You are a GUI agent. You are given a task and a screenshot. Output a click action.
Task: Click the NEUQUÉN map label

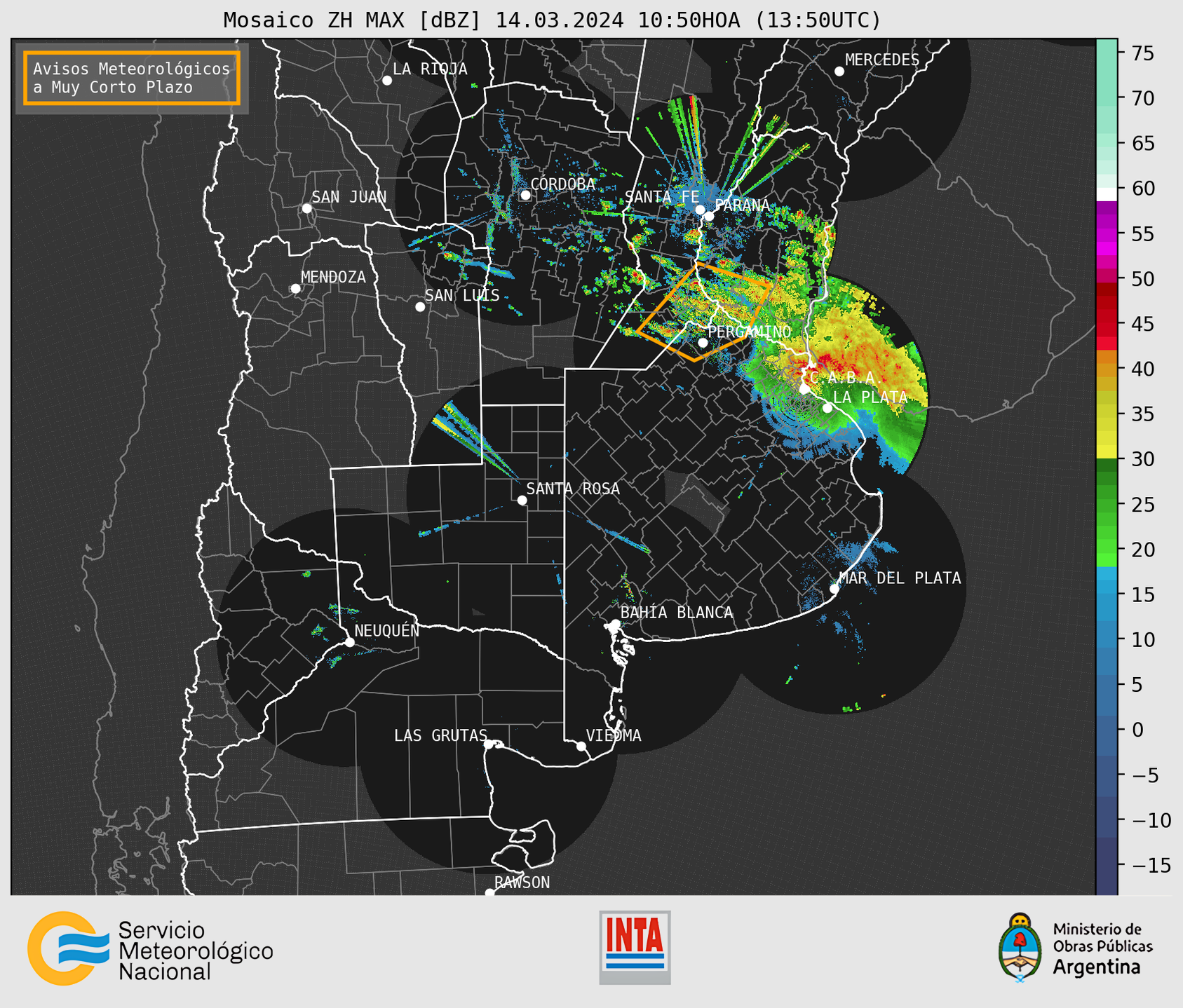click(387, 630)
